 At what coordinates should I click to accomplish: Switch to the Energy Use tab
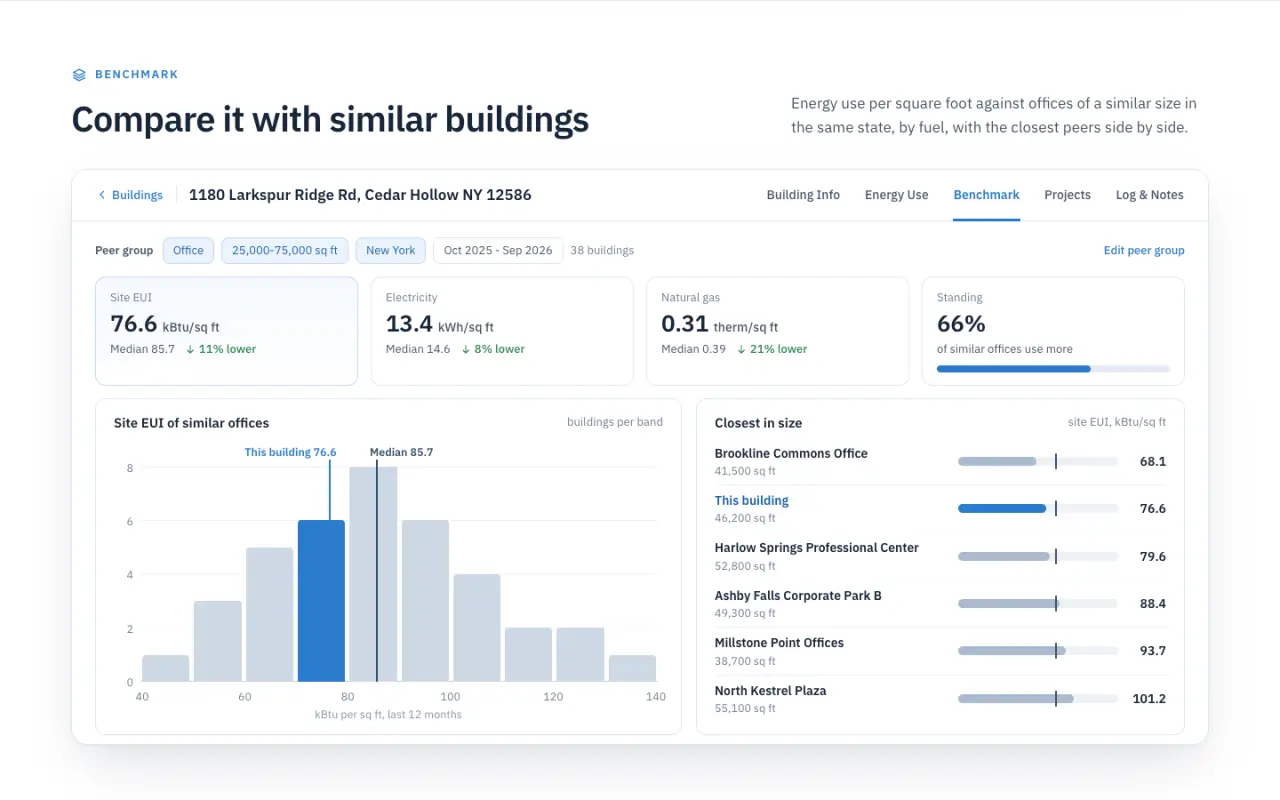[x=896, y=195]
